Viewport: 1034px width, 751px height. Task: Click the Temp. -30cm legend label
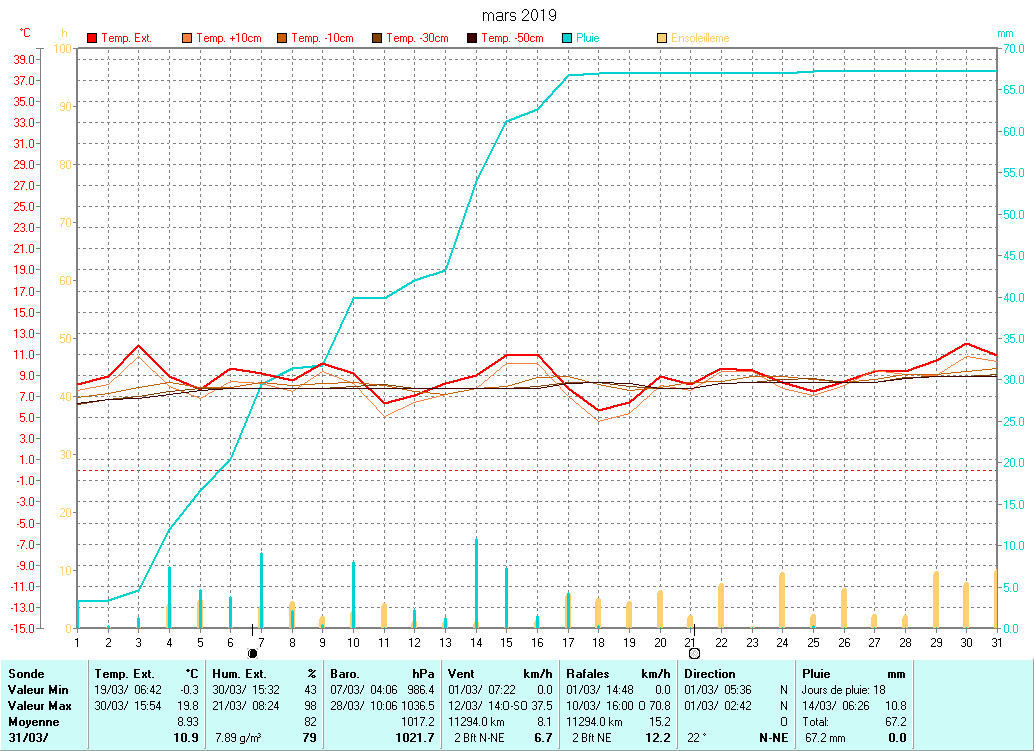[417, 38]
